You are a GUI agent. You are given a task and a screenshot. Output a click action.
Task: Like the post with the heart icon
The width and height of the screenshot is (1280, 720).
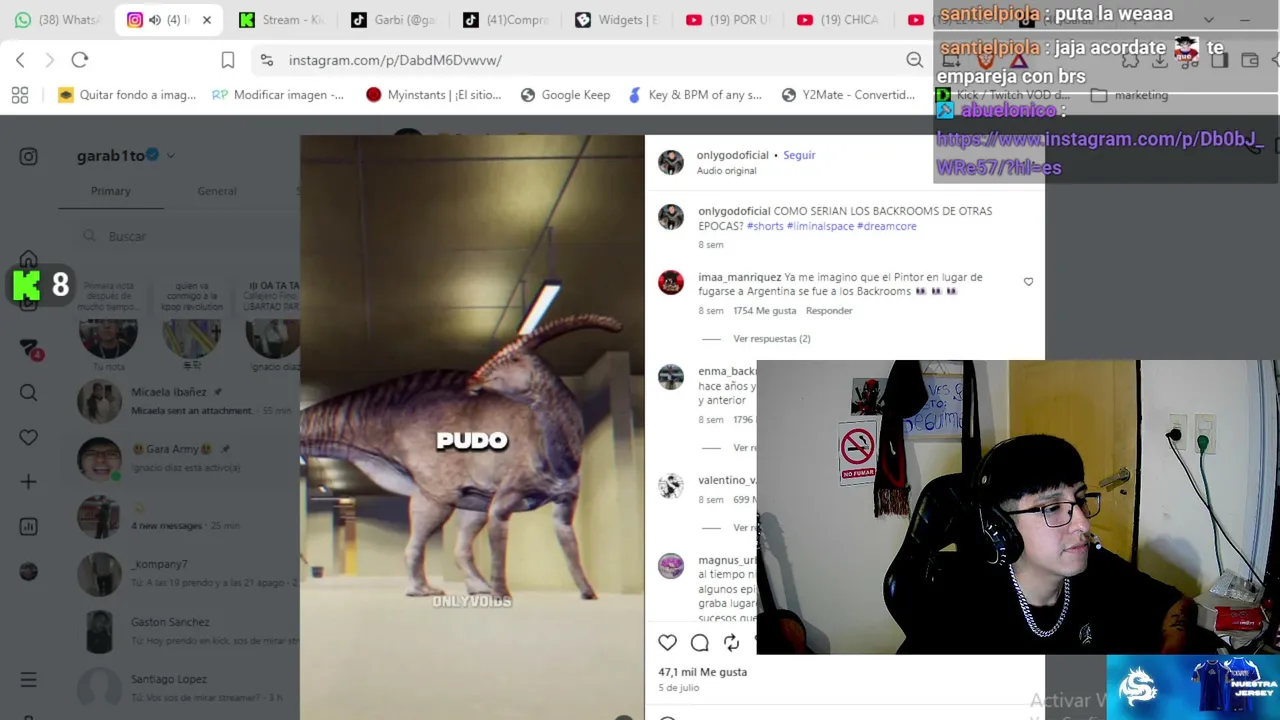pyautogui.click(x=667, y=643)
